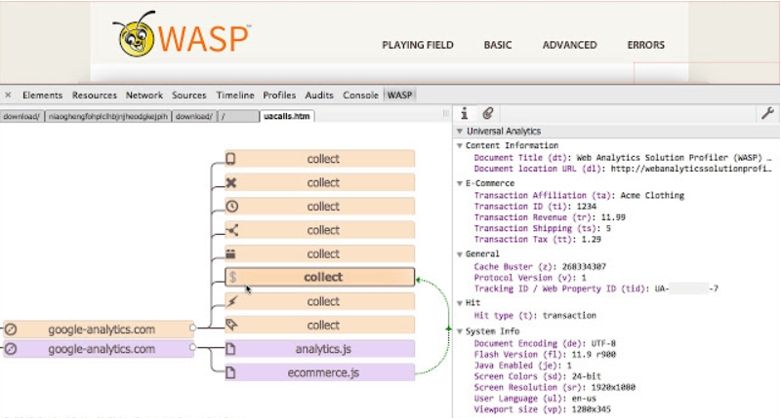Select the social share collect node icon
Image resolution: width=781 pixels, height=418 pixels.
pyautogui.click(x=232, y=230)
